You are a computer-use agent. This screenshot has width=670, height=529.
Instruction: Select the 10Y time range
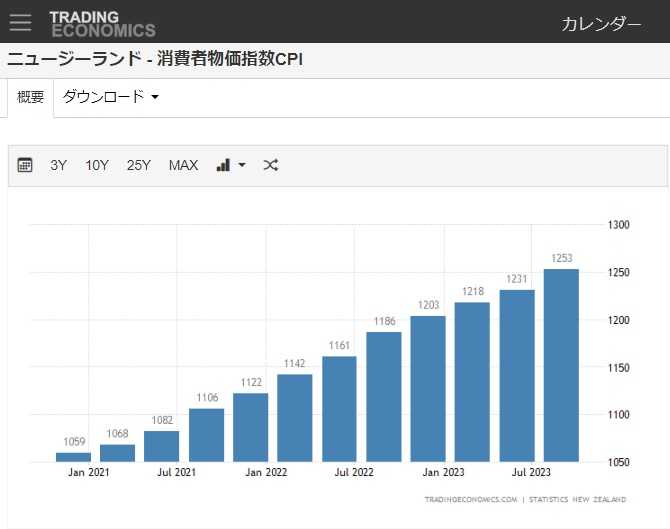click(97, 165)
